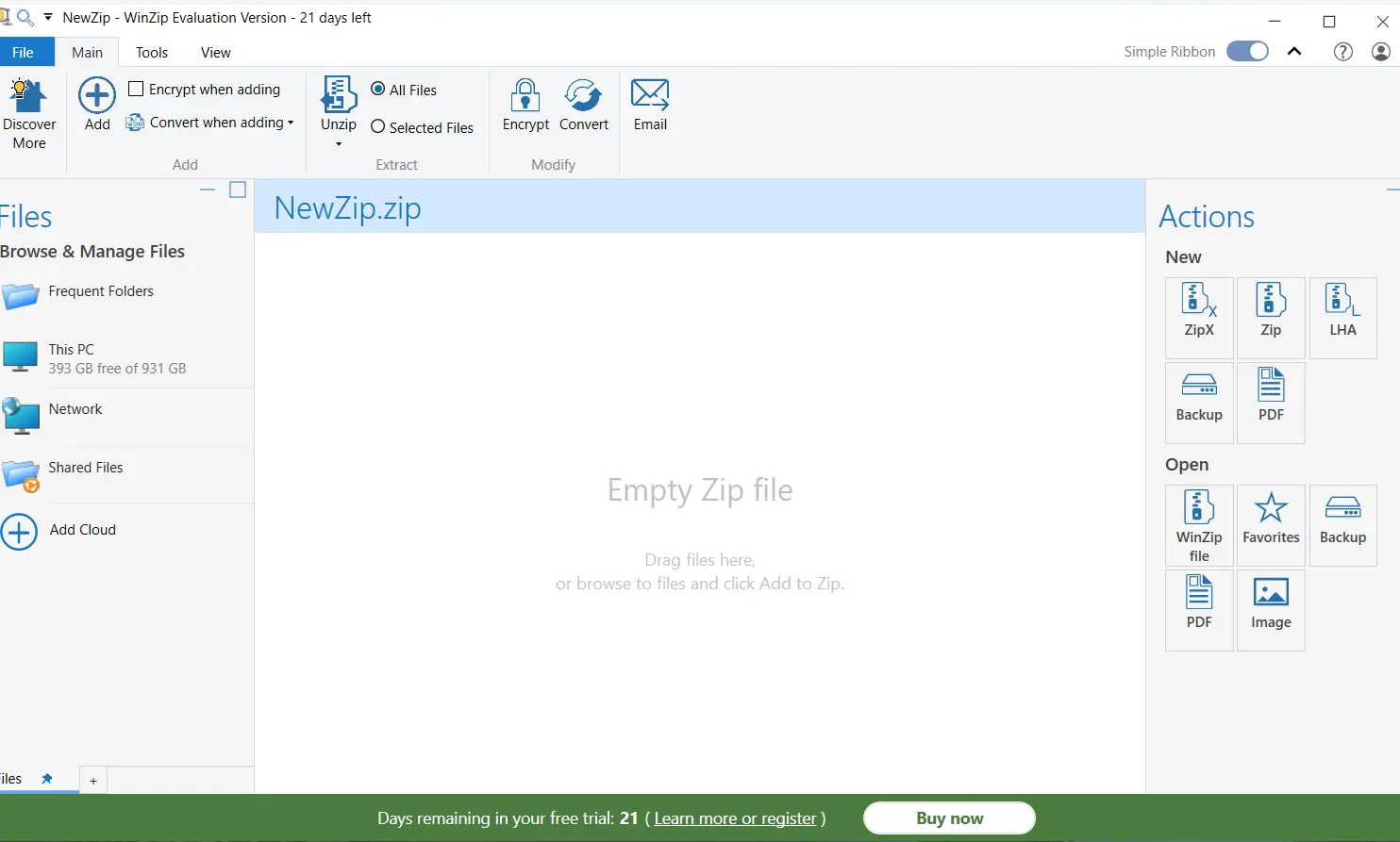Image resolution: width=1400 pixels, height=842 pixels.
Task: Click the Empty Zip file drop area
Action: [700, 513]
